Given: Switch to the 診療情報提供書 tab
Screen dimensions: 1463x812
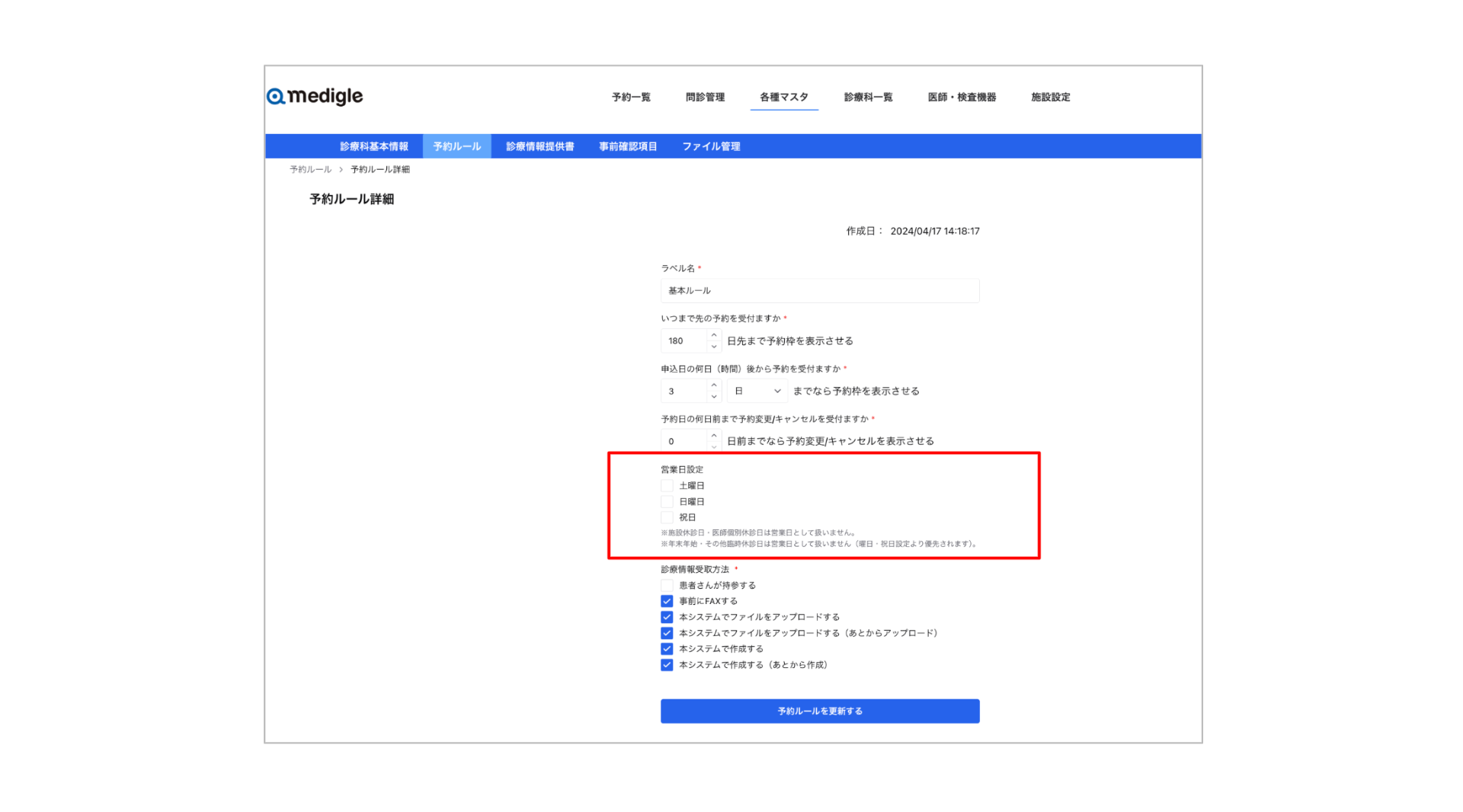Looking at the screenshot, I should 540,146.
